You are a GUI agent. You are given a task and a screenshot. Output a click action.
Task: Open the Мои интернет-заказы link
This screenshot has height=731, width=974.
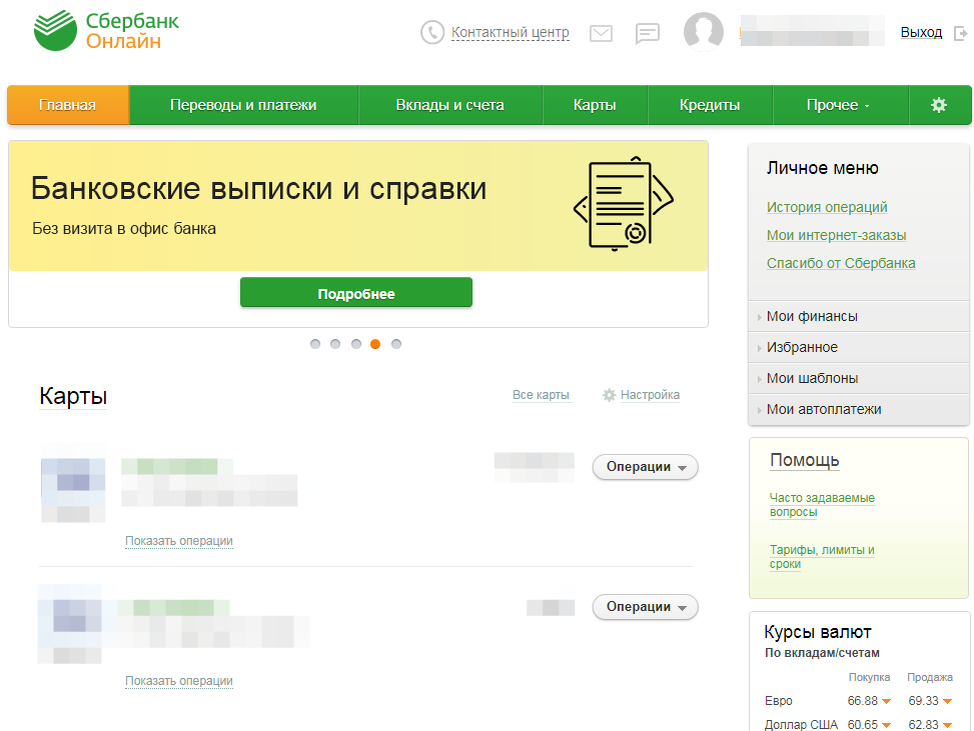coord(836,235)
